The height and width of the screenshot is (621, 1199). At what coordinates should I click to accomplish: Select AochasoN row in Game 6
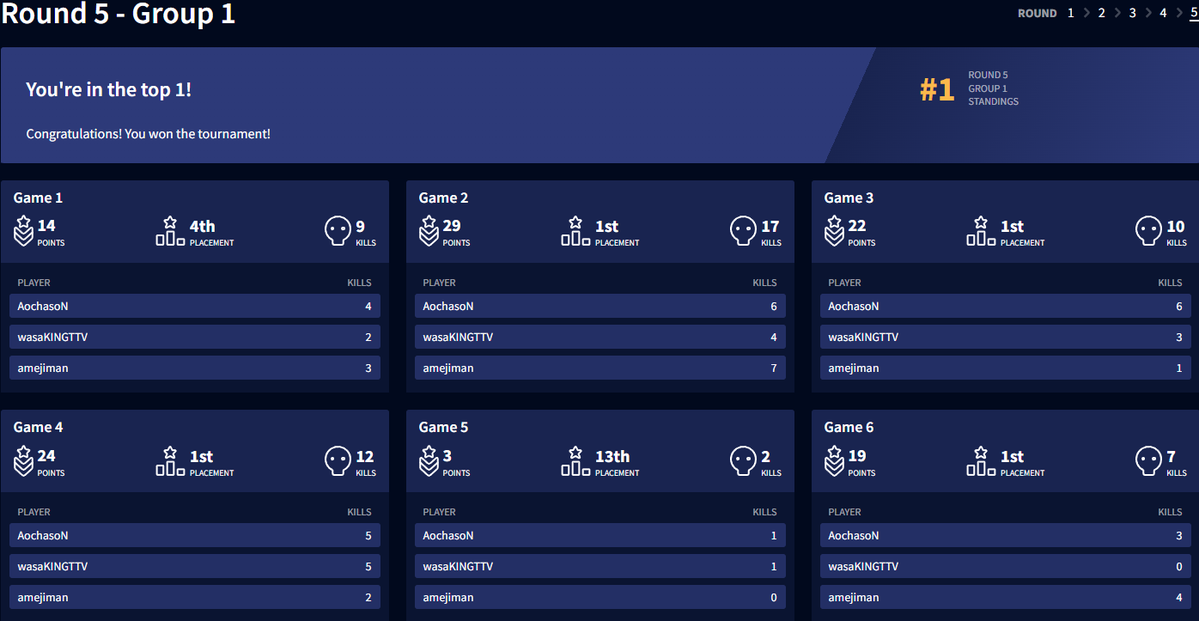(x=1006, y=535)
